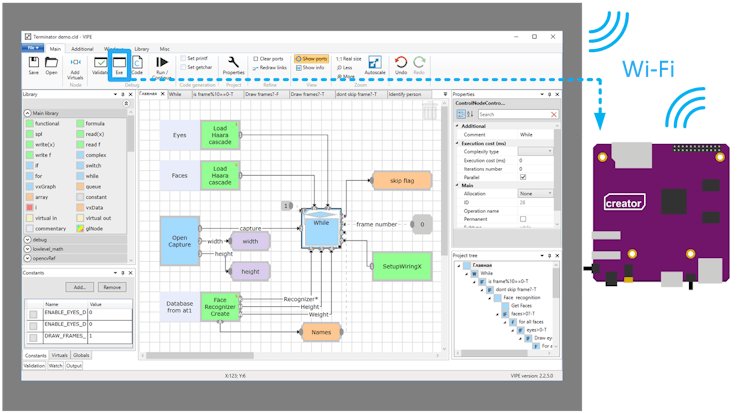Expand the debug library section
Viewport: 740px width, 413px height.
coord(27,240)
